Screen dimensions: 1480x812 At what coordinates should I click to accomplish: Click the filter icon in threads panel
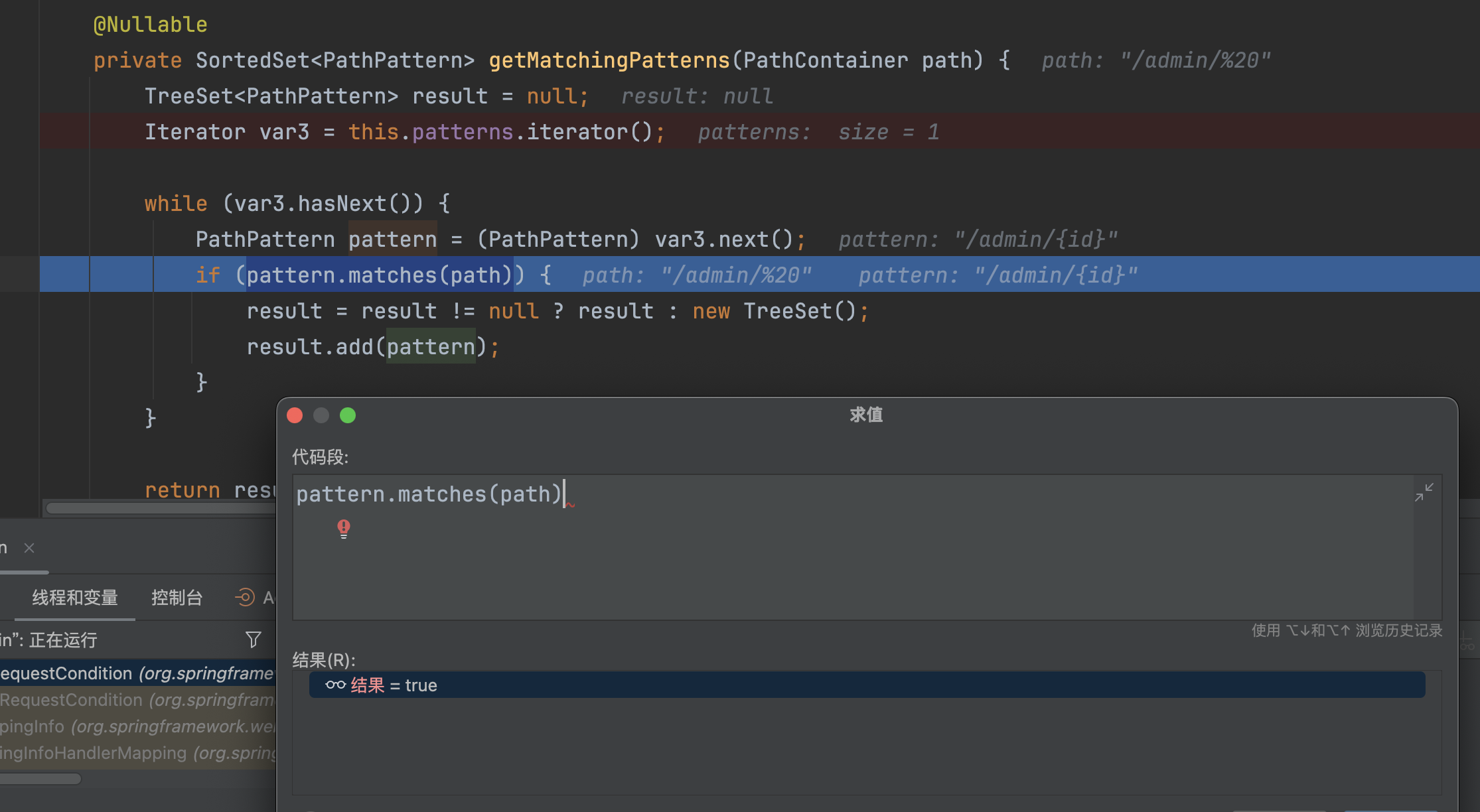pos(253,640)
